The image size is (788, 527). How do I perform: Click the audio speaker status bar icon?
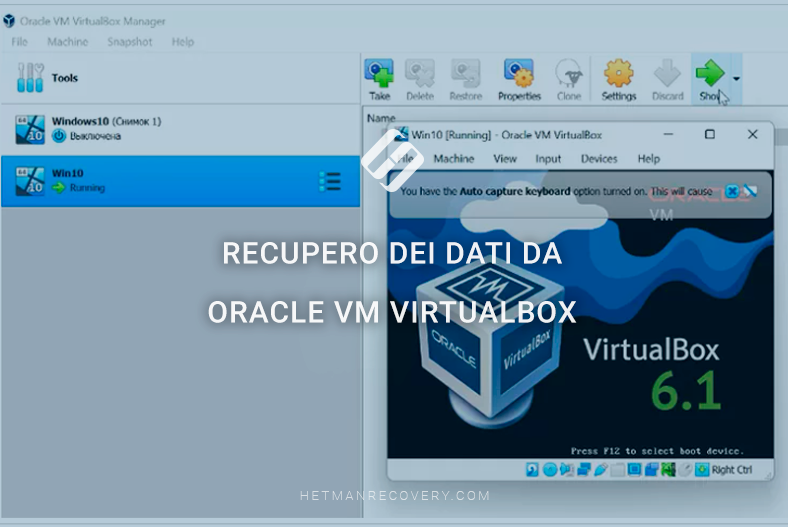[566, 470]
